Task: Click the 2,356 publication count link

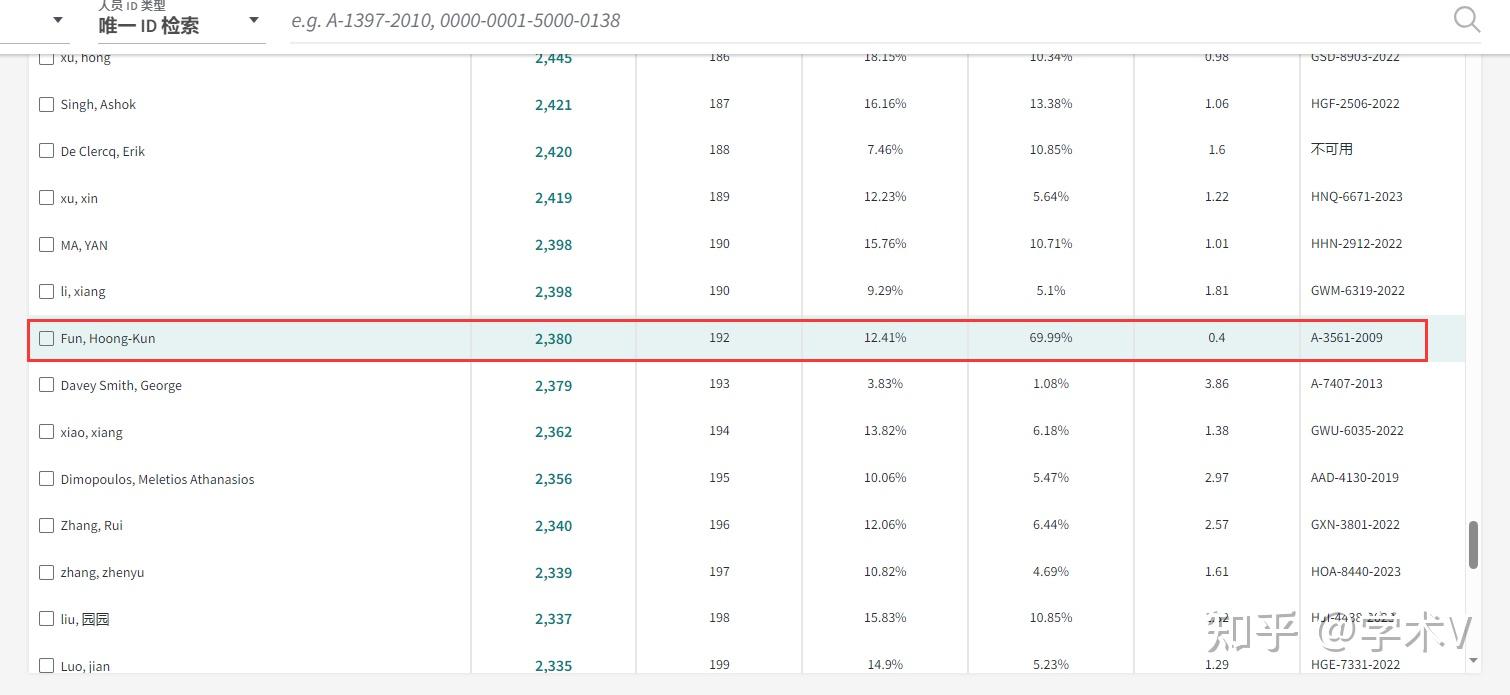Action: [x=553, y=479]
